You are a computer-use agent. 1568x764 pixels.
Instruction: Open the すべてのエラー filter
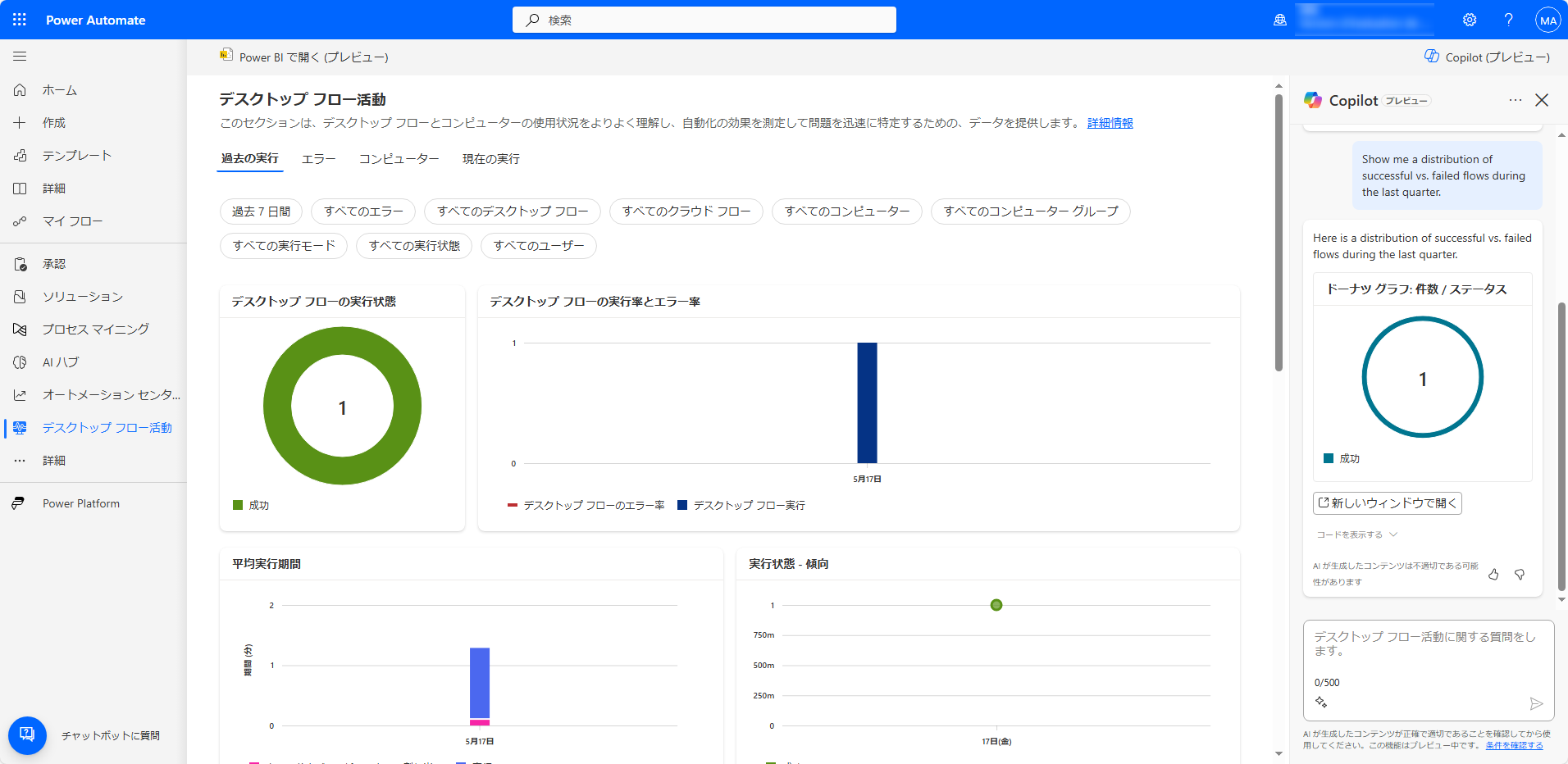point(363,211)
